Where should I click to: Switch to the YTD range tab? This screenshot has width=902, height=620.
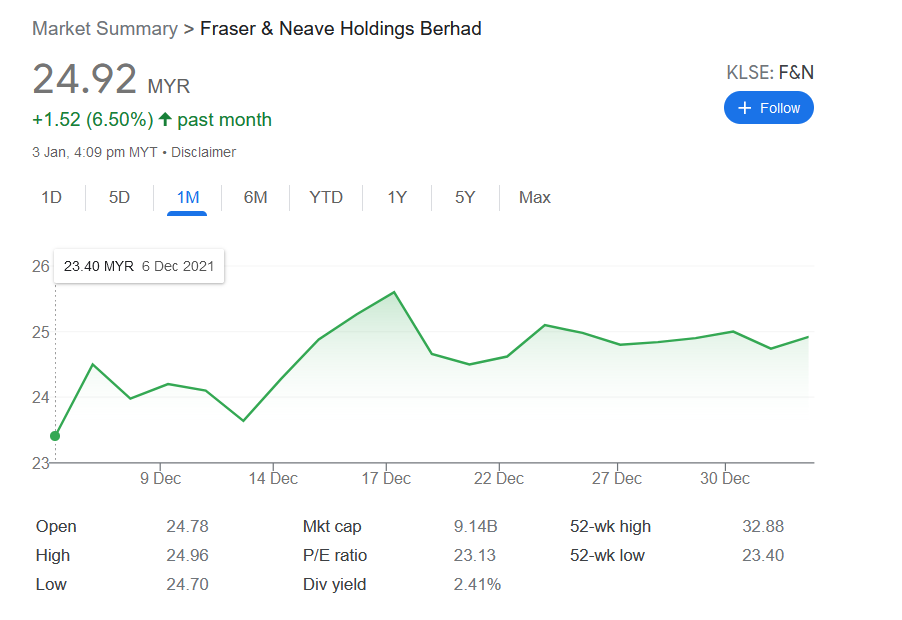(x=326, y=197)
